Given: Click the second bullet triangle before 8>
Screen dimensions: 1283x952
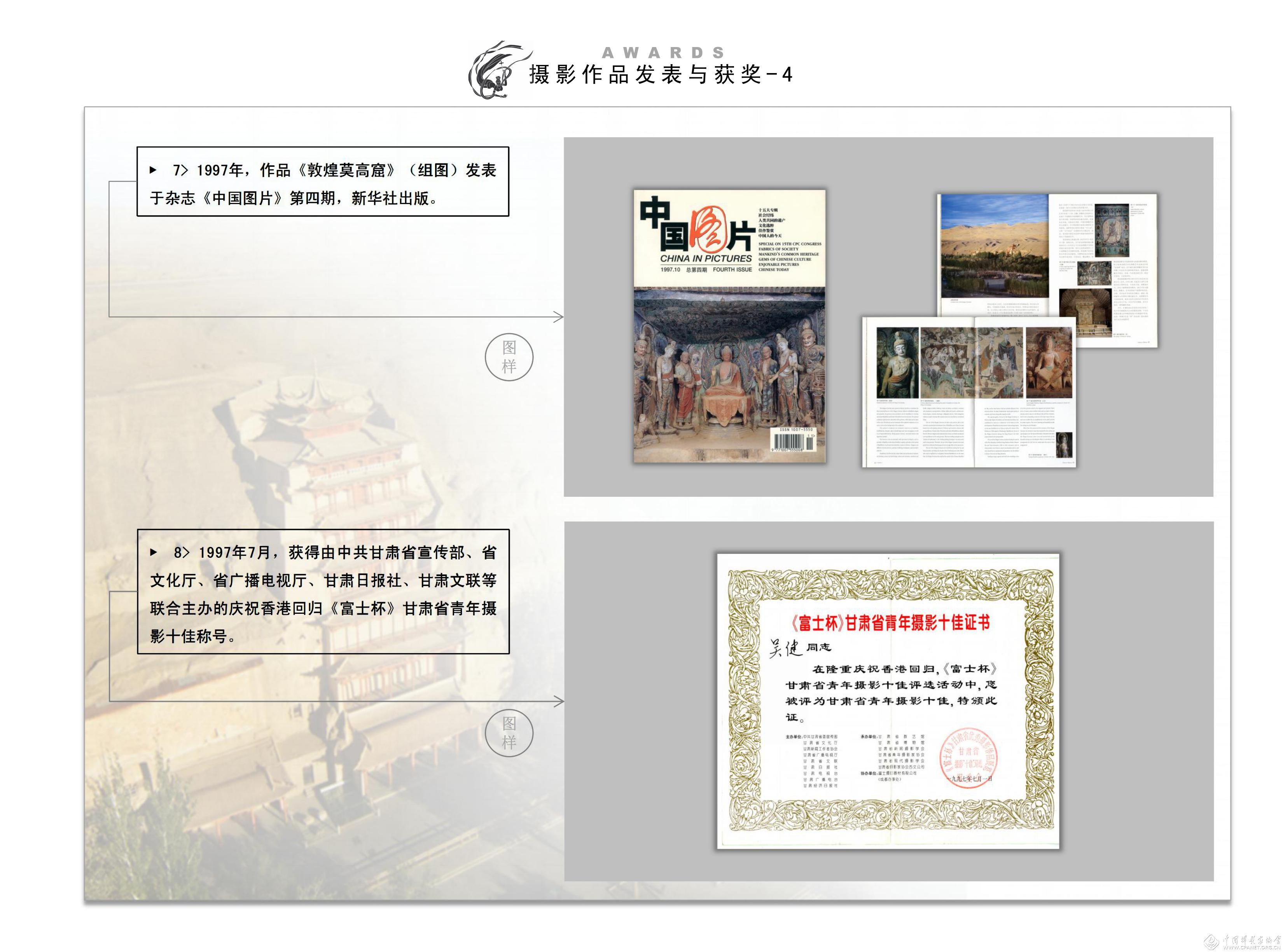Looking at the screenshot, I should 154,552.
